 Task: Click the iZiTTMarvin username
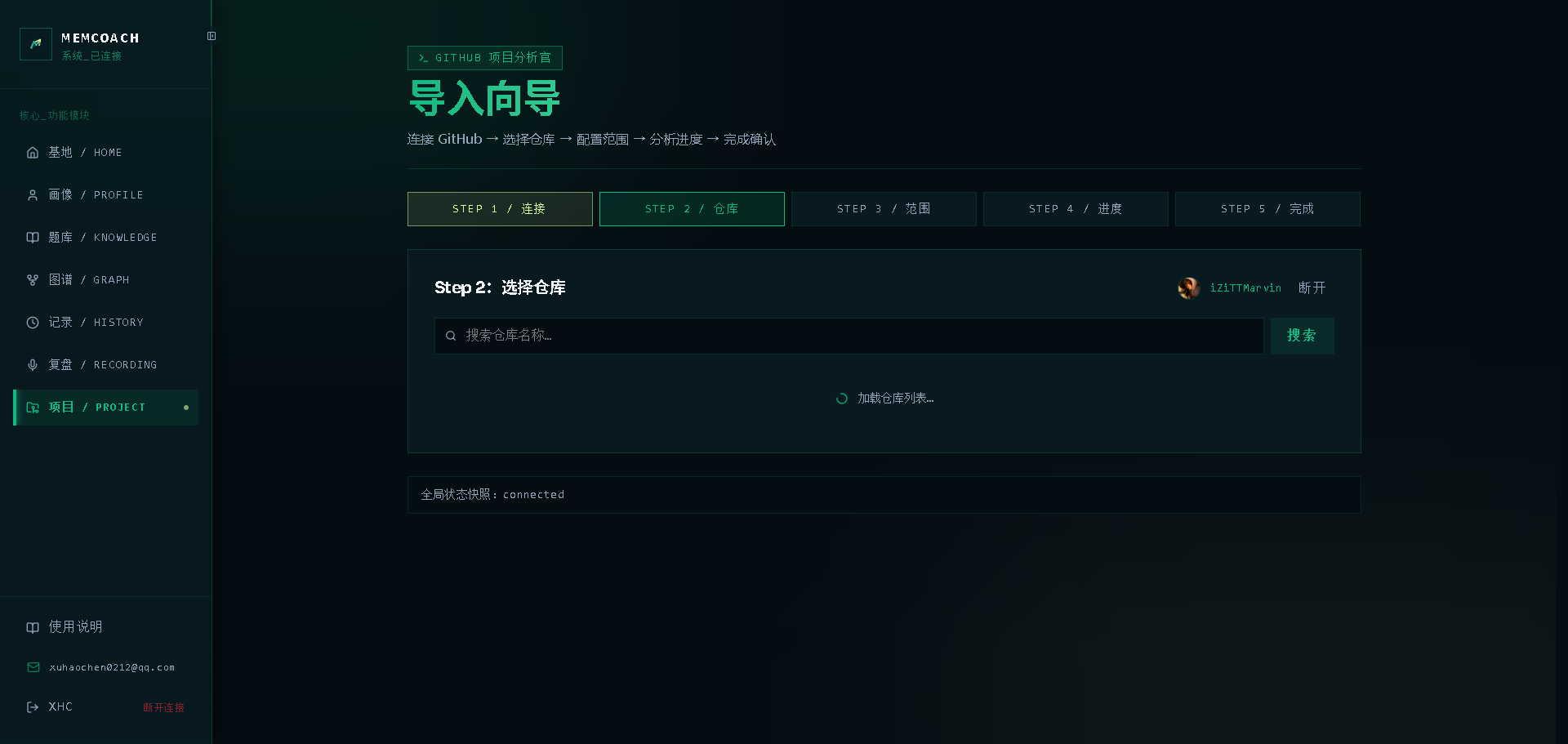click(x=1245, y=288)
